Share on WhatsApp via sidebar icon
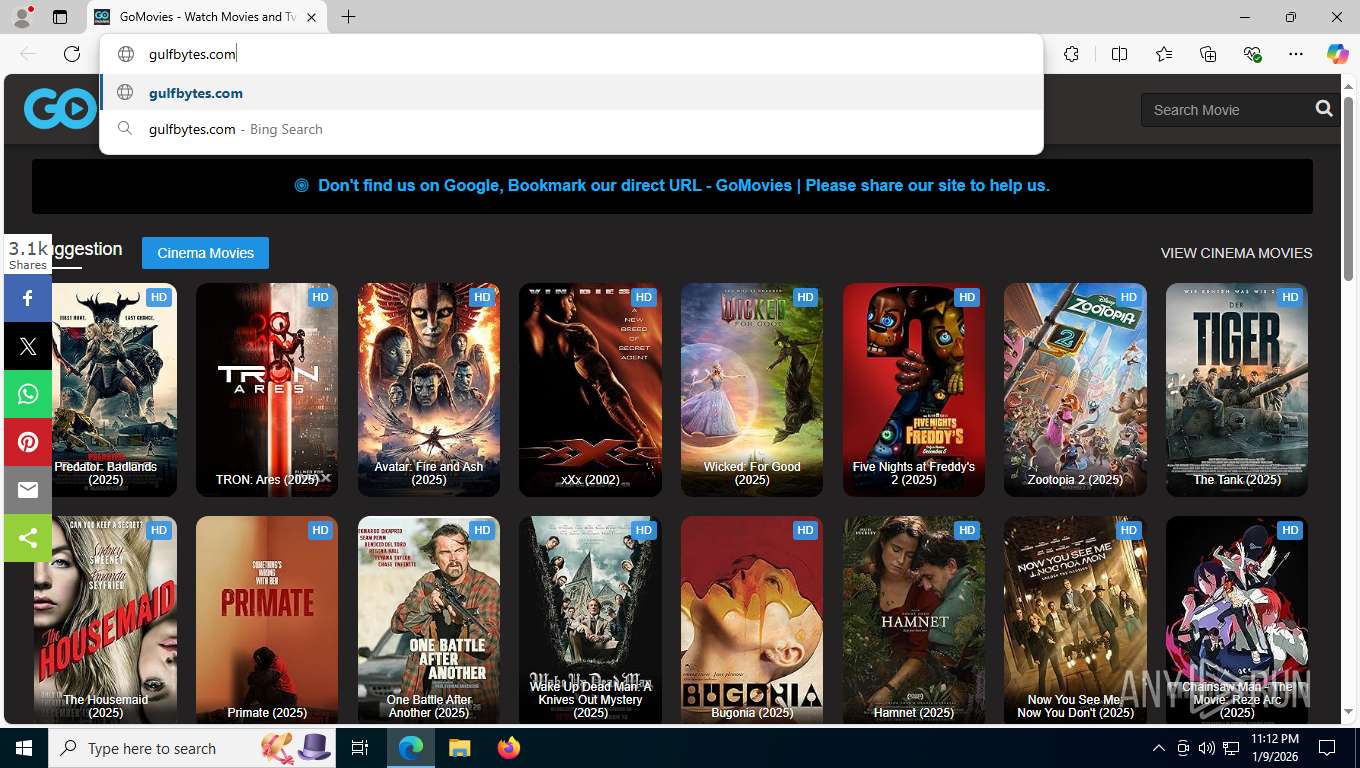 coord(28,394)
